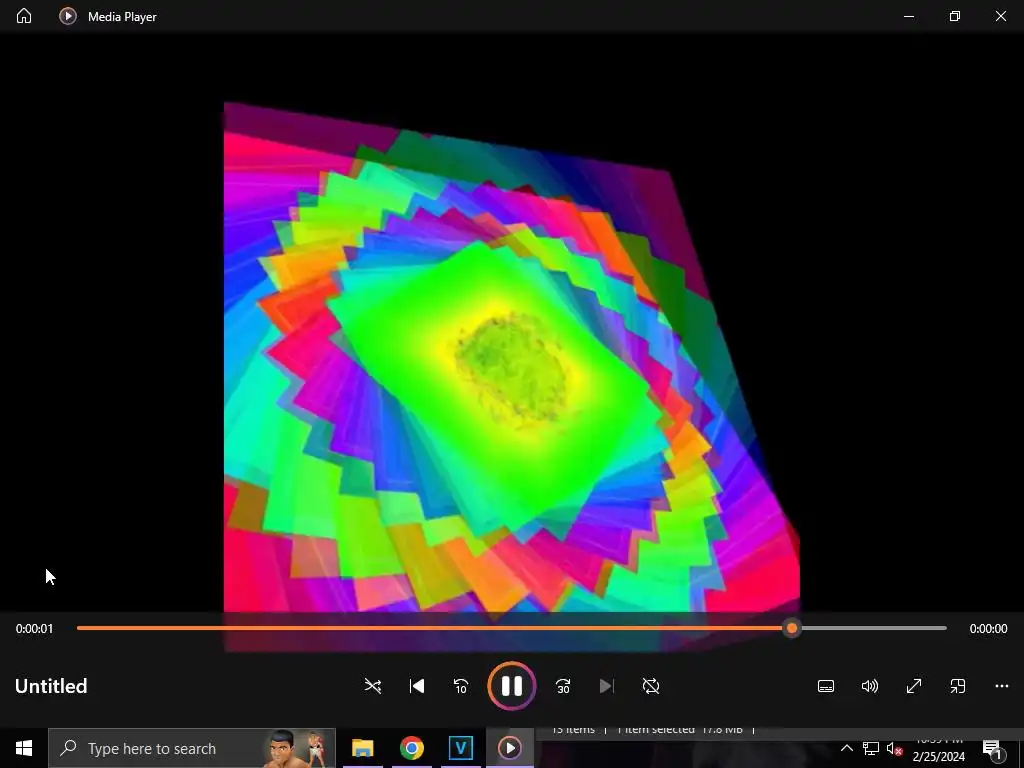Skip forward 30 seconds
The image size is (1024, 768).
pos(563,686)
